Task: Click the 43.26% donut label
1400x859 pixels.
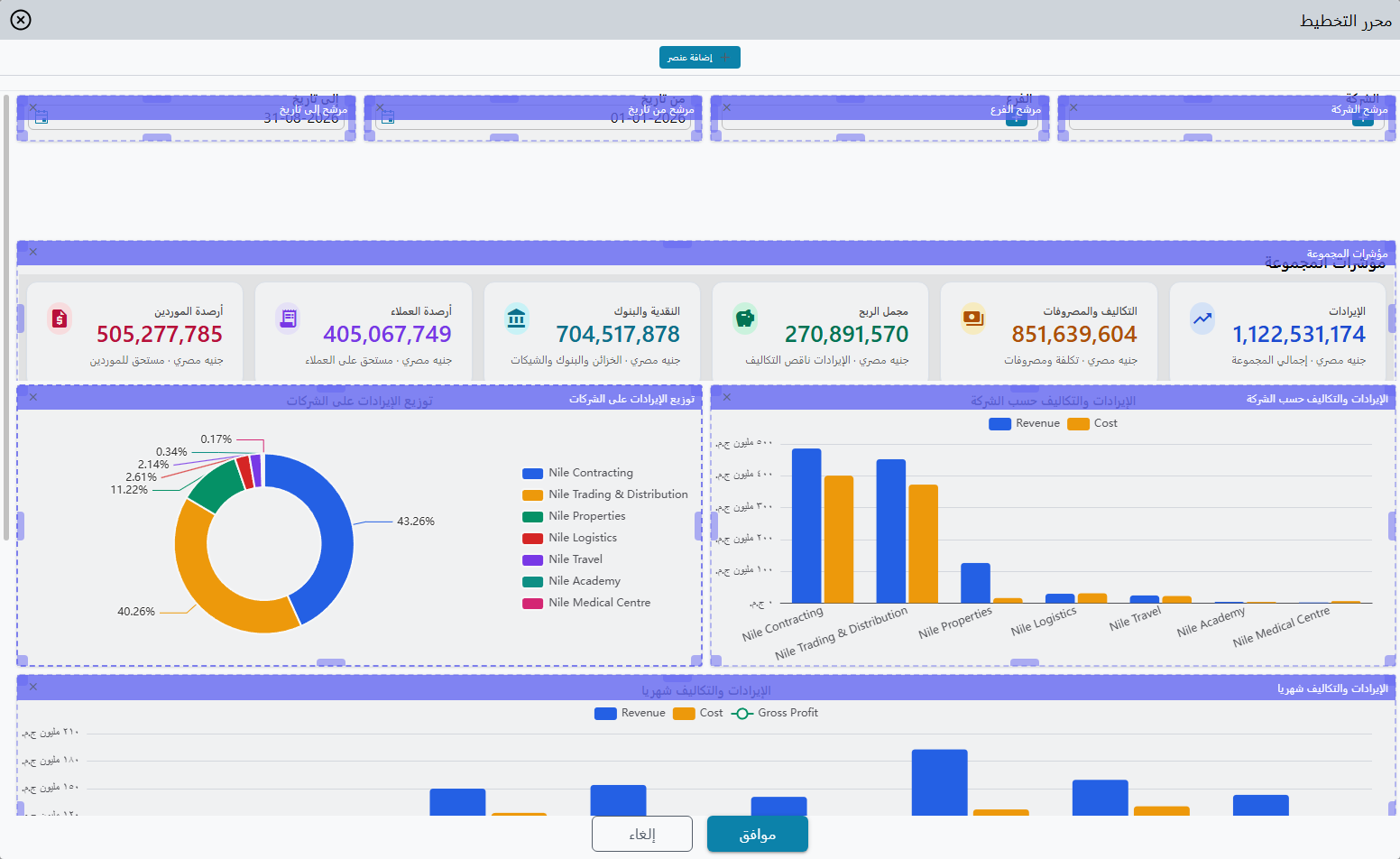Action: pyautogui.click(x=416, y=522)
